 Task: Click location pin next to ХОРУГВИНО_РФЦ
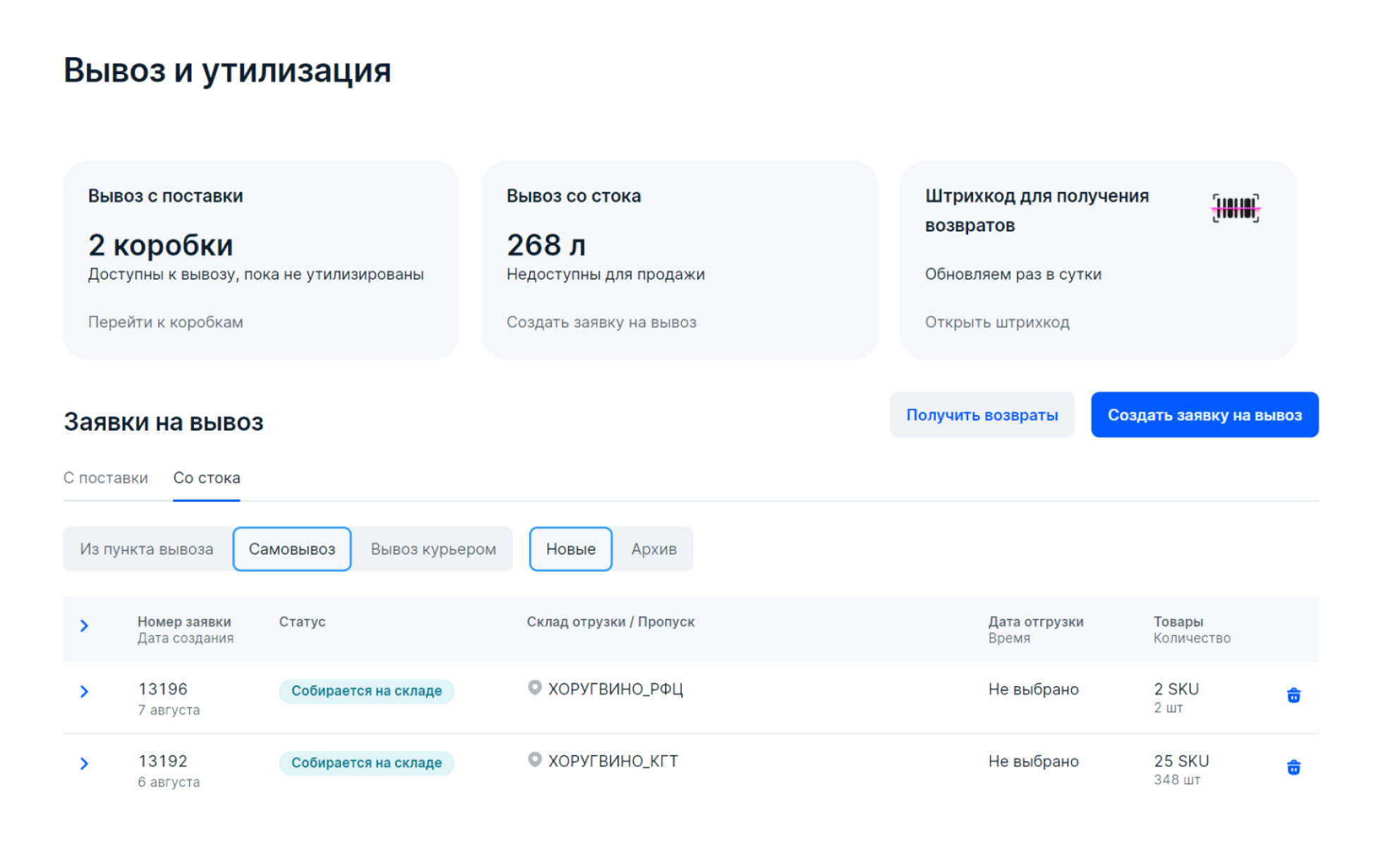click(535, 688)
